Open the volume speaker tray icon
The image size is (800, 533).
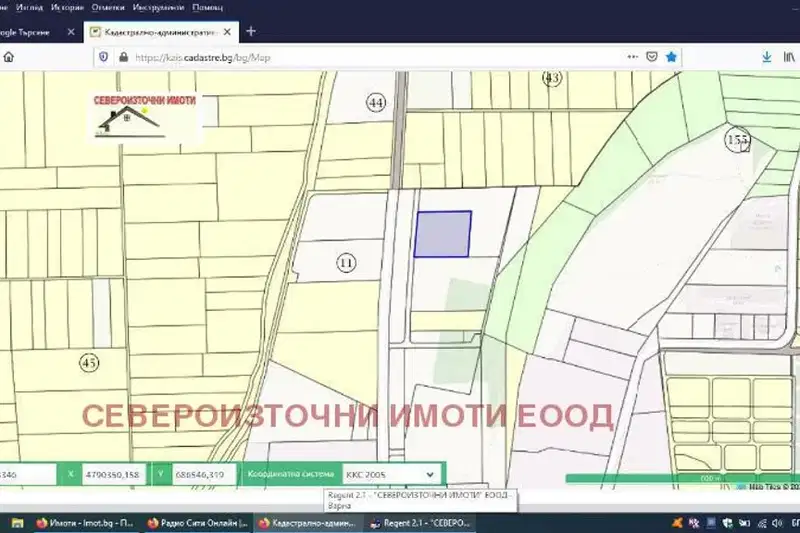pos(777,523)
